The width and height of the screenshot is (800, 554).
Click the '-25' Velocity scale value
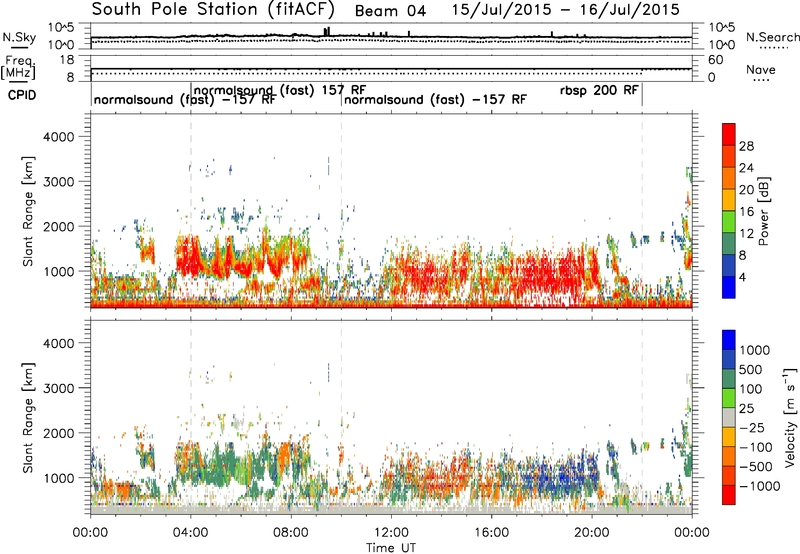tap(752, 428)
